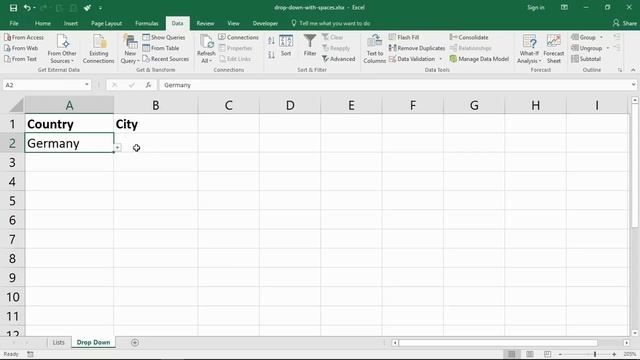Open the Name Box dropdown
This screenshot has height=360, width=640.
coord(87,84)
